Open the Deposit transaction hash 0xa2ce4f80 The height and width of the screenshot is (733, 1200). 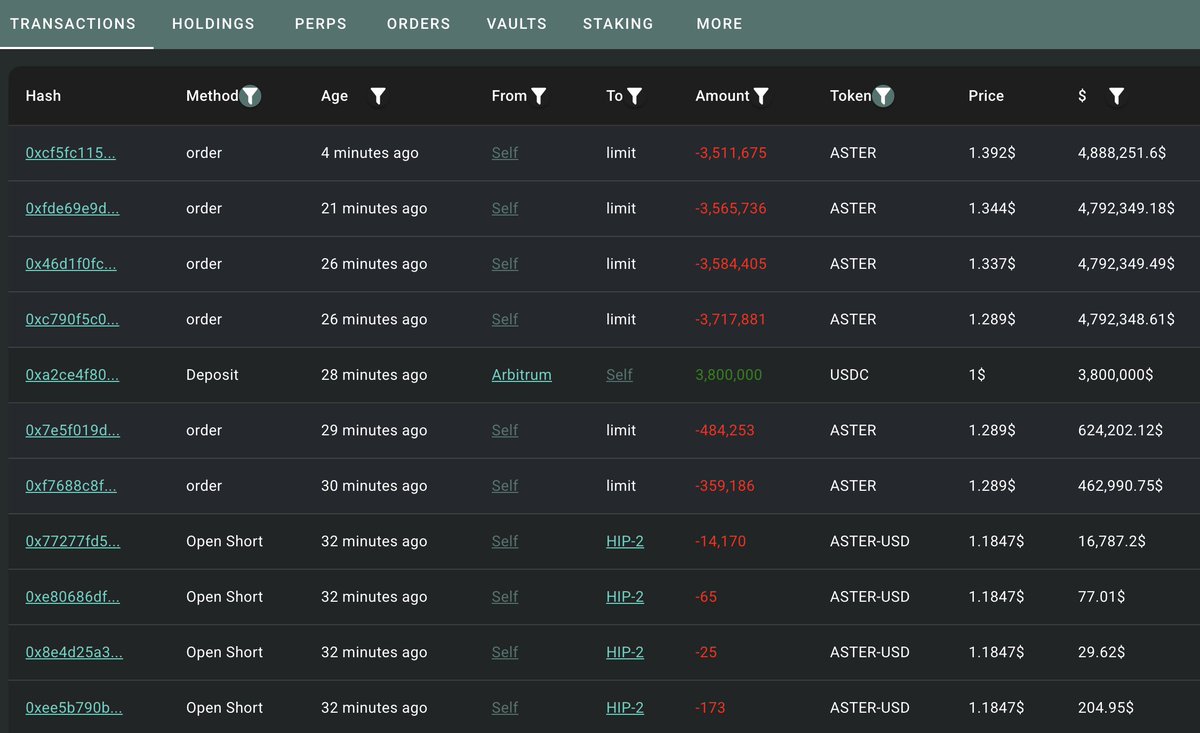point(72,375)
